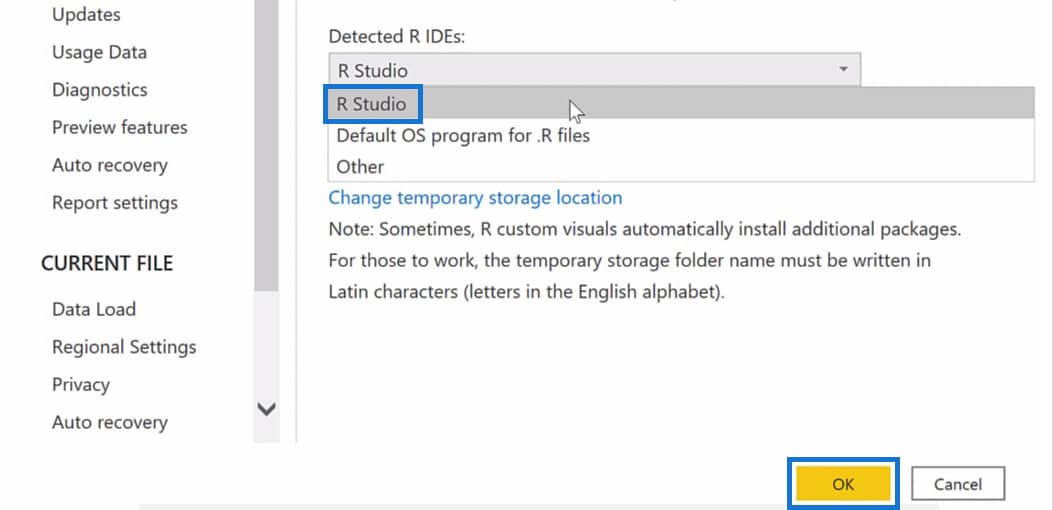Viewport: 1053px width, 510px height.
Task: Choose Default OS program for .R files
Action: point(681,136)
